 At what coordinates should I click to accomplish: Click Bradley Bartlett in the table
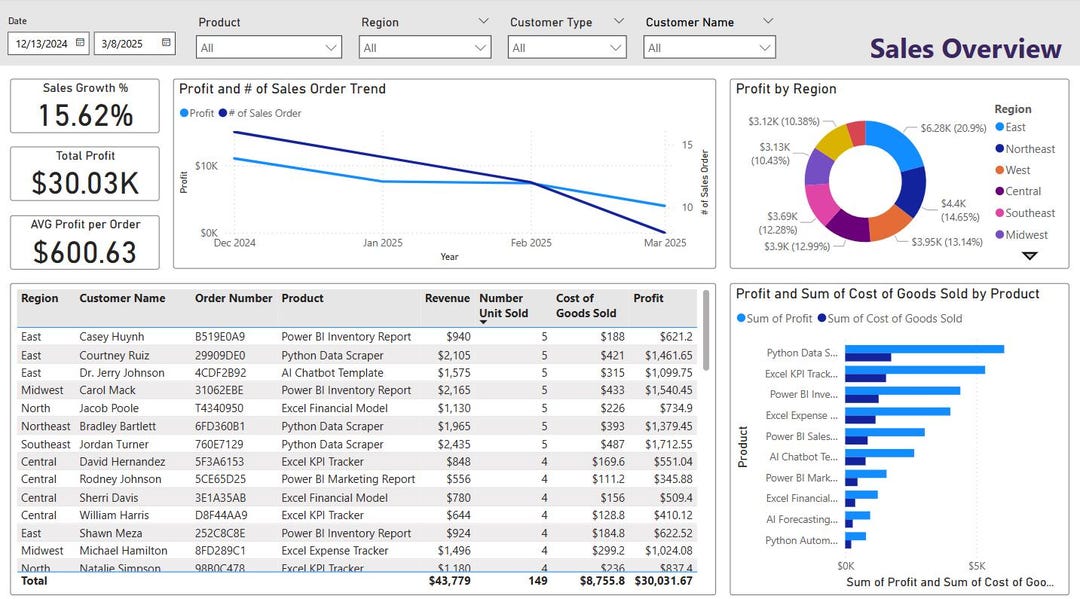coord(117,426)
